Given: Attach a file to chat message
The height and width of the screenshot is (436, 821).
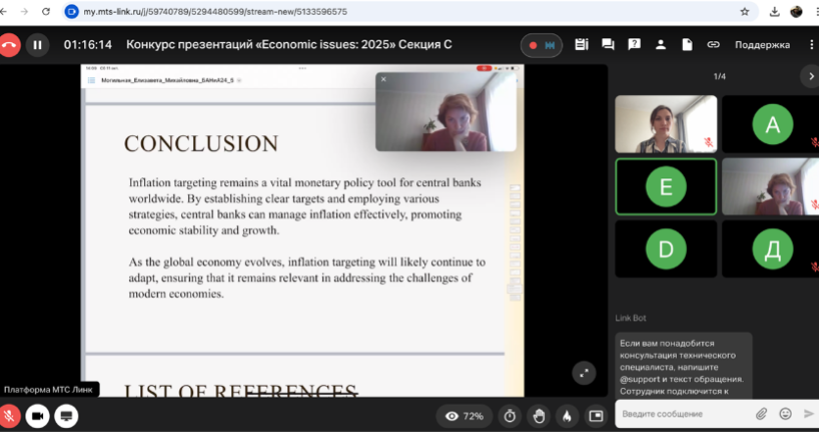Looking at the screenshot, I should [761, 414].
